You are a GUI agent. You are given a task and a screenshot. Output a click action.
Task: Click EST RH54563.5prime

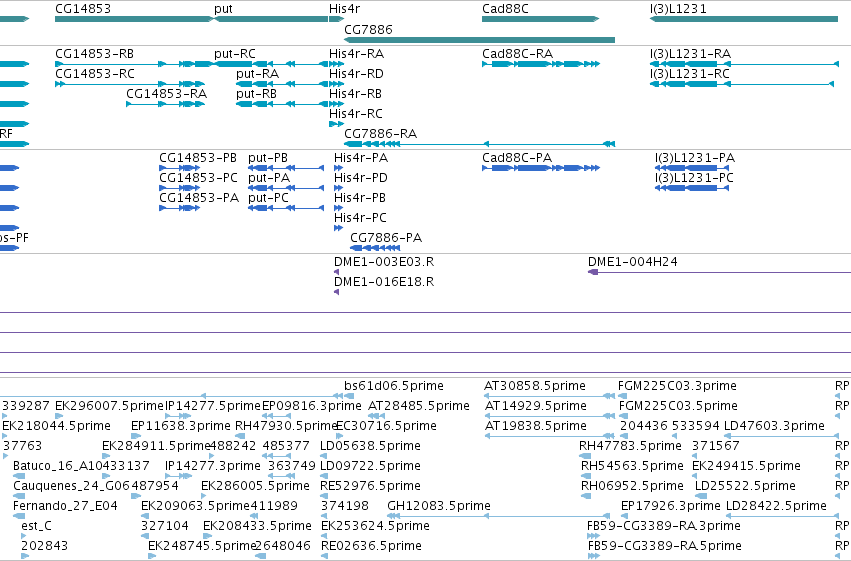point(586,476)
